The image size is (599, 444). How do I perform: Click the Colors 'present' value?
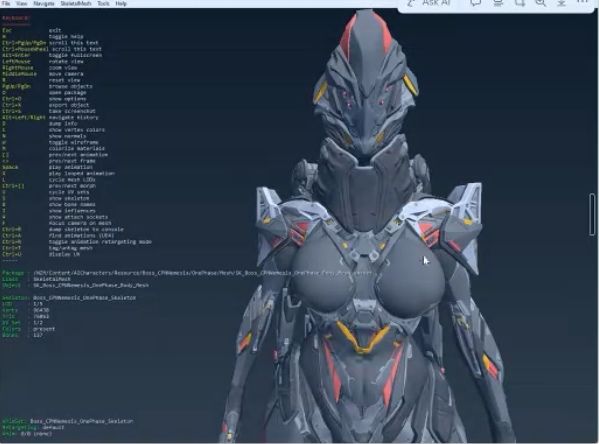[44, 329]
